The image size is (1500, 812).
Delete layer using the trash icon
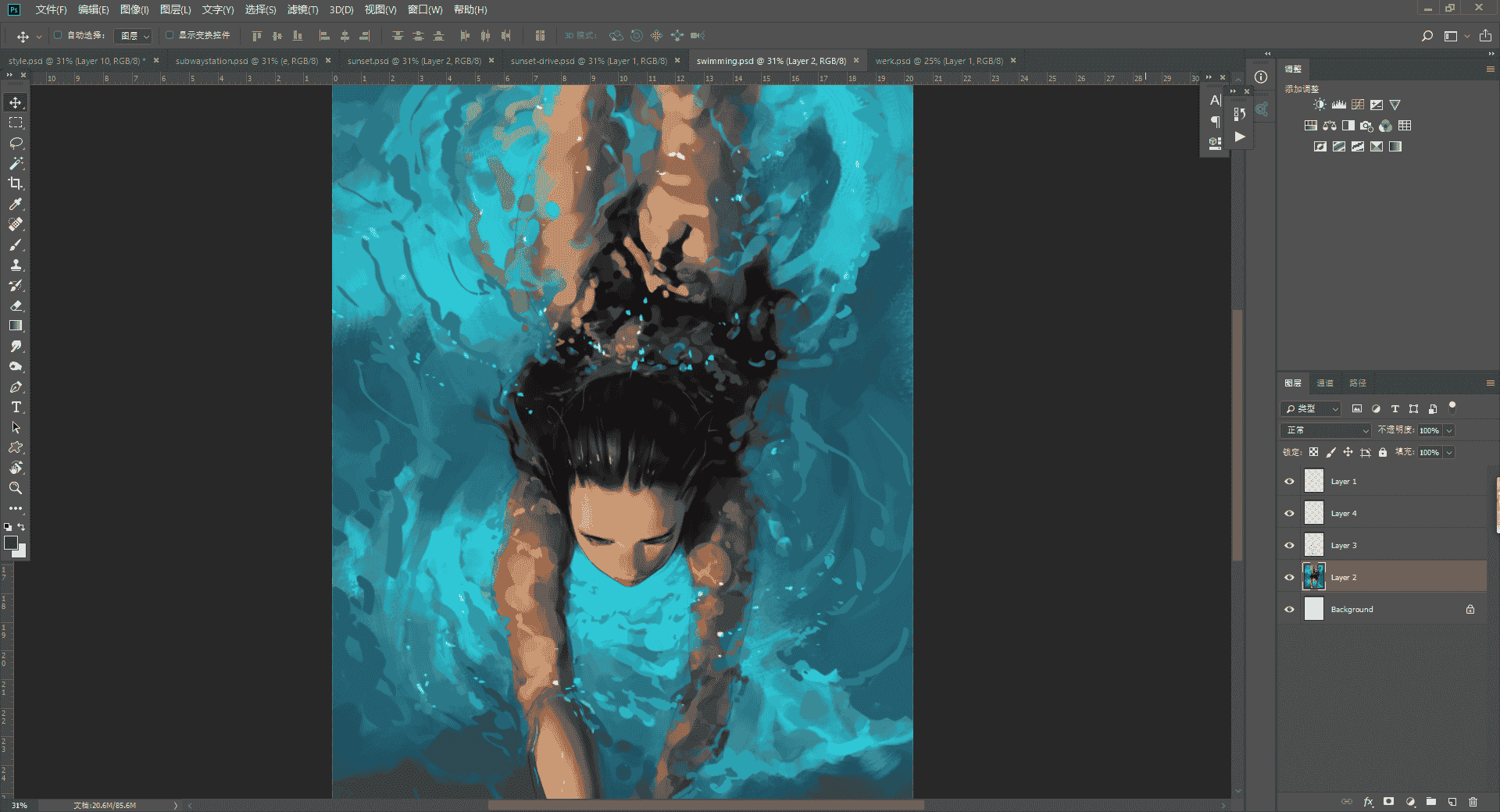click(1473, 802)
